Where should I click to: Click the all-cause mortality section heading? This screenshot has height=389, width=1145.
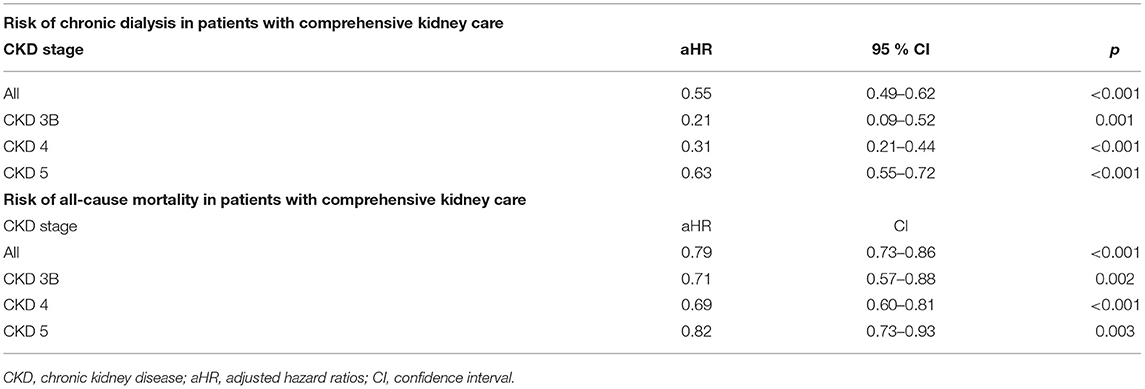click(x=264, y=199)
